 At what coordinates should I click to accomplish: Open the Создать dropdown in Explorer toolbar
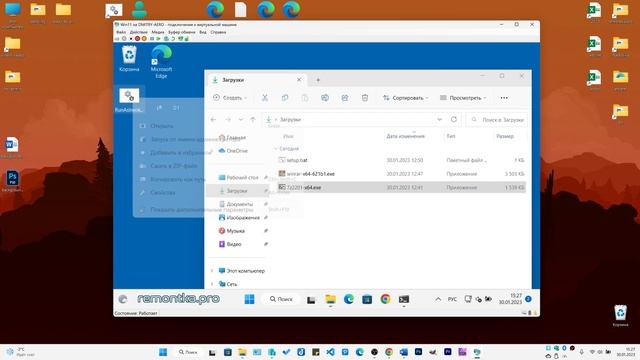[230, 98]
